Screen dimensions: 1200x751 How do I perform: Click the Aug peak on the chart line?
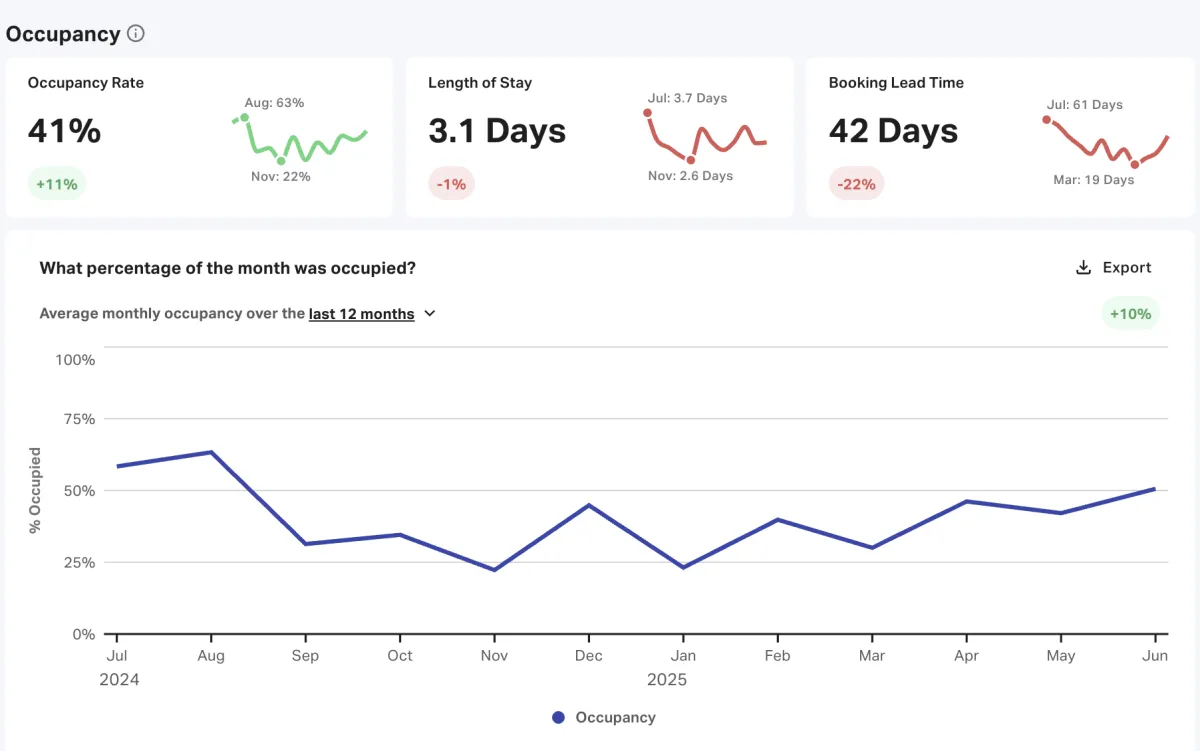coord(211,452)
